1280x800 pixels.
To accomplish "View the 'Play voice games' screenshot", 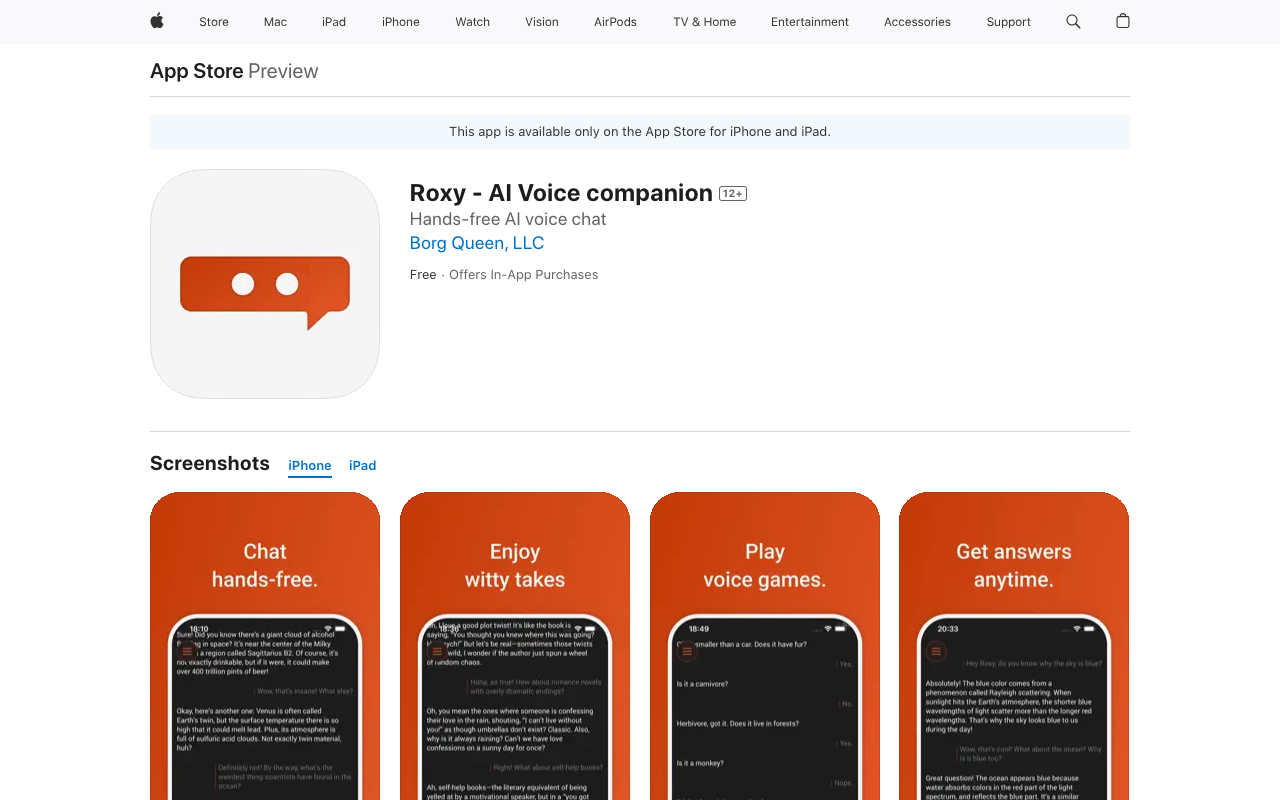I will point(765,645).
